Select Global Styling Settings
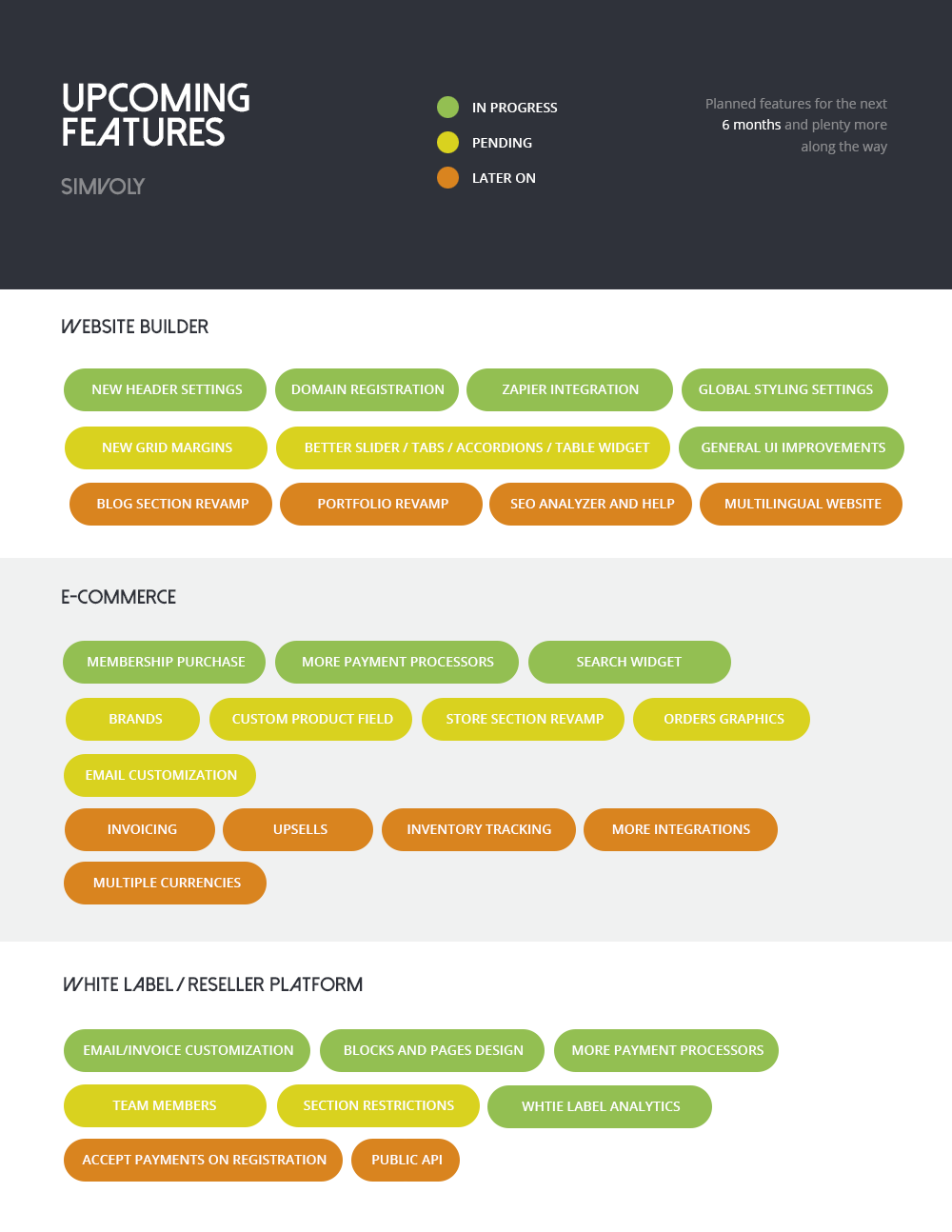This screenshot has width=952, height=1232. click(x=784, y=389)
